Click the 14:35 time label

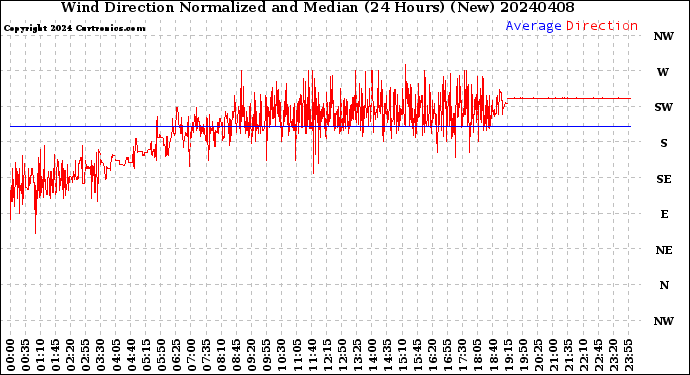(x=388, y=355)
